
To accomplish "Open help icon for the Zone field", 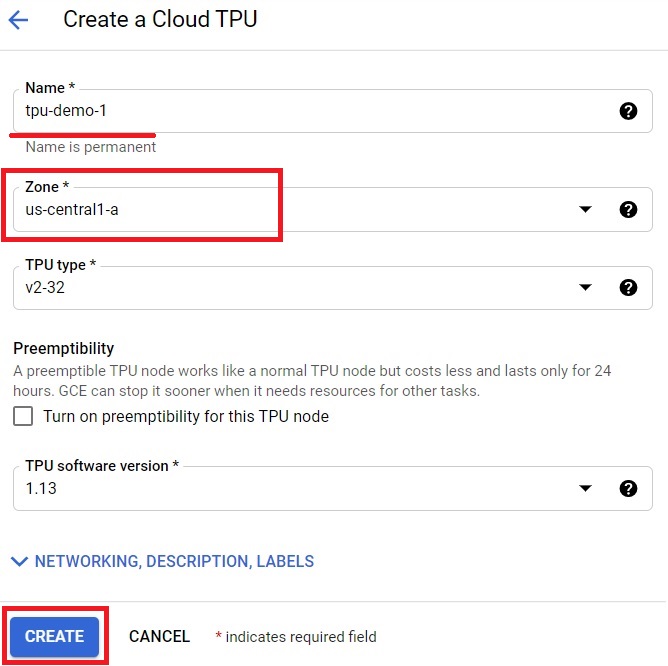I will 628,209.
